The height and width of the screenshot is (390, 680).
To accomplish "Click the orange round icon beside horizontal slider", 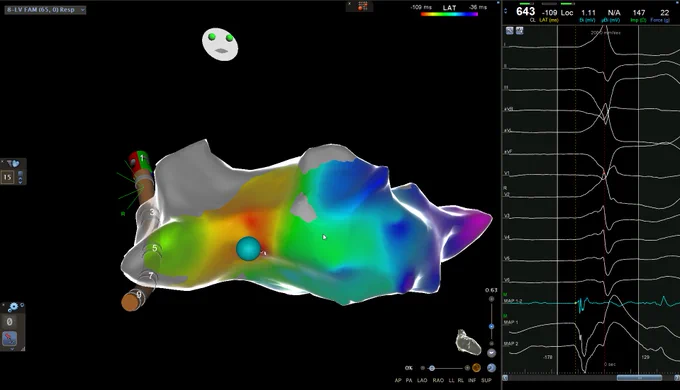I will (476, 368).
